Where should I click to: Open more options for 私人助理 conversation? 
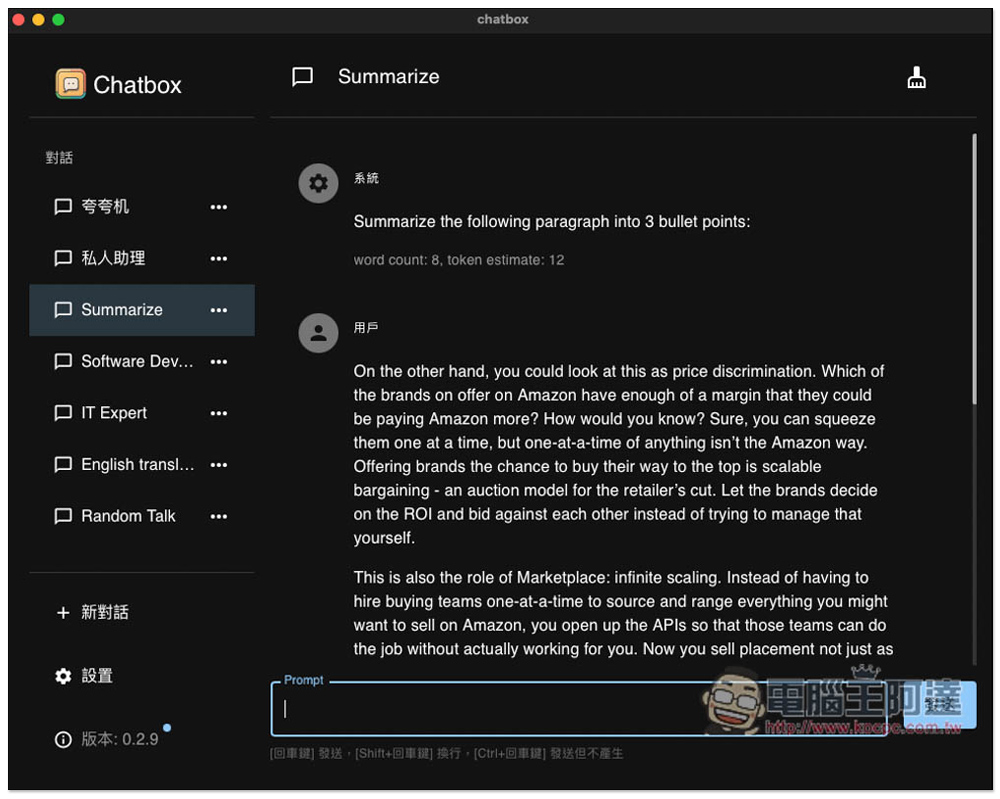coord(219,258)
